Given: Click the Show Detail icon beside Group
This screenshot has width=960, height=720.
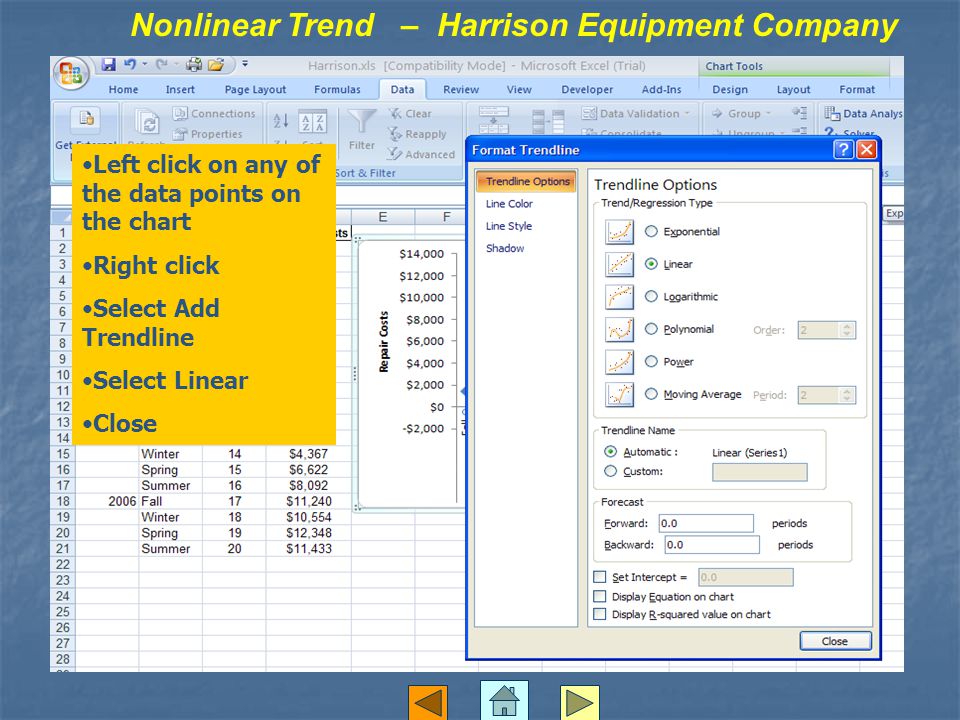Looking at the screenshot, I should coord(800,113).
